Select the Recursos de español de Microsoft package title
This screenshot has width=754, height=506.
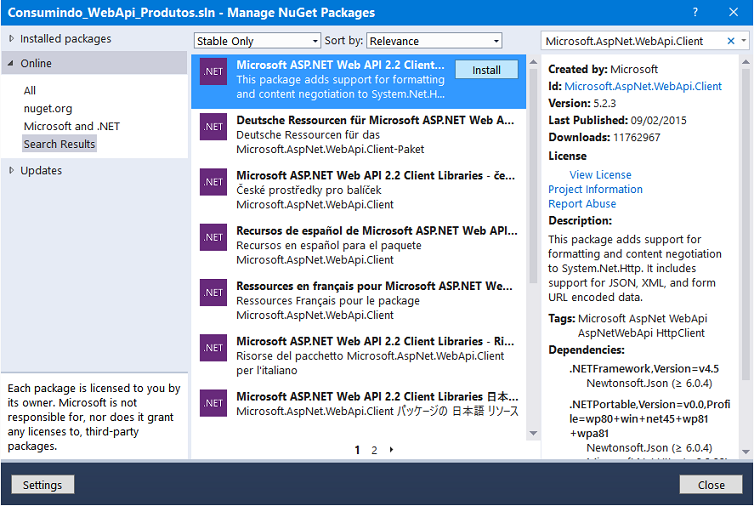pos(377,230)
